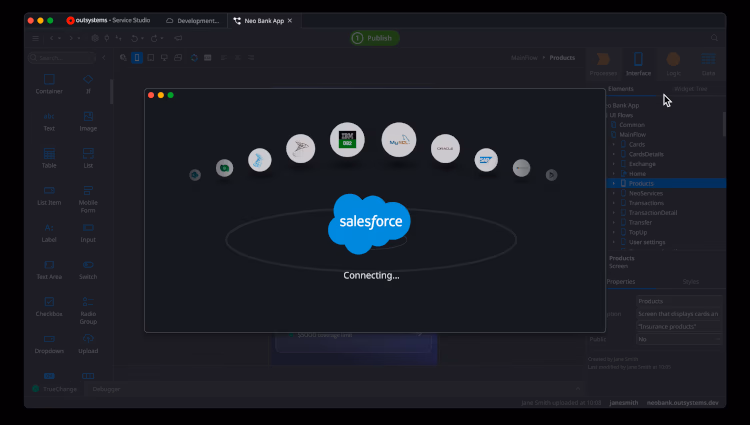Switch to the Logic layer tab
This screenshot has width=750, height=425.
673,64
